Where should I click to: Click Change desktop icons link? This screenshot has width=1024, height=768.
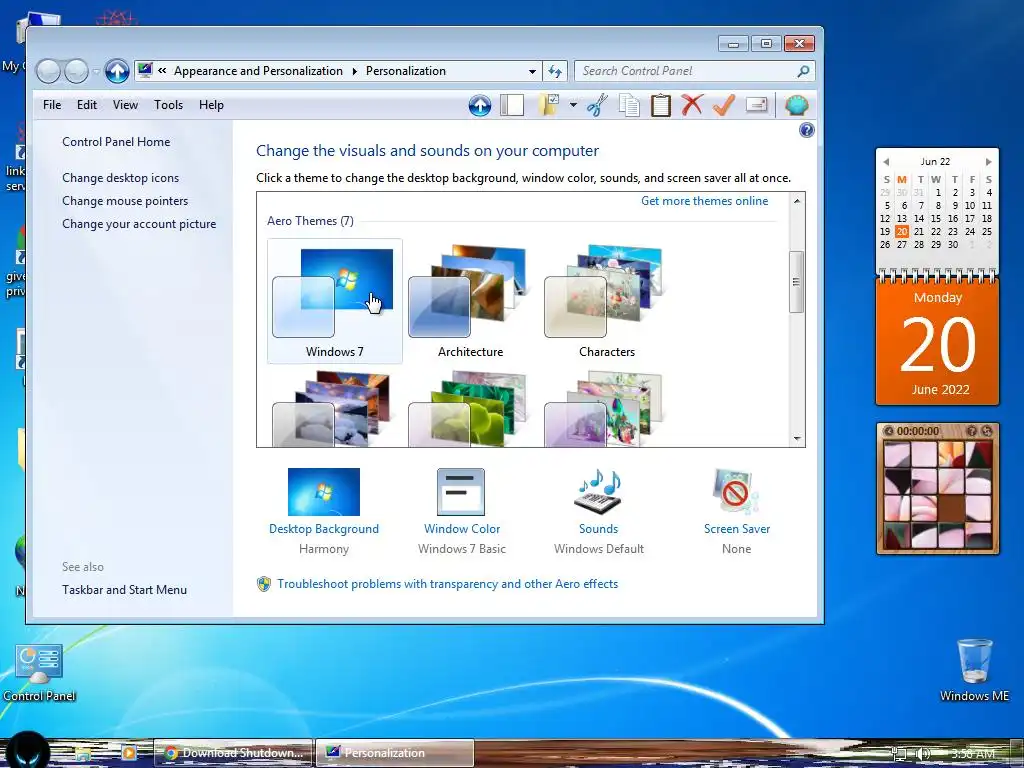point(120,178)
